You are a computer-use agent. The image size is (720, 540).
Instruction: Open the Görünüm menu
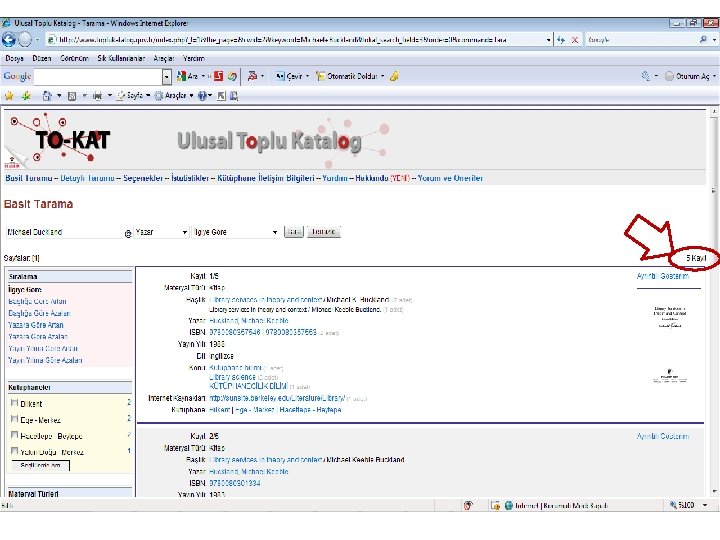[74, 58]
